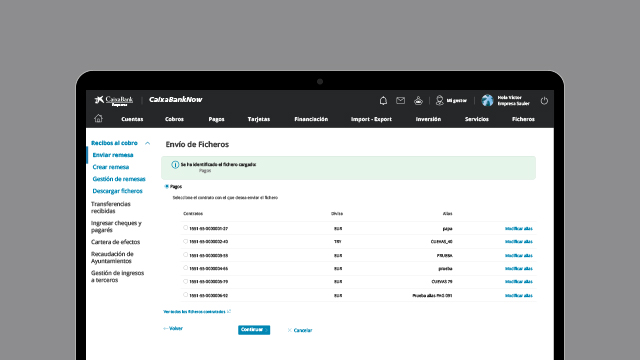
Task: Click the Contratos column header
Action: pyautogui.click(x=193, y=213)
